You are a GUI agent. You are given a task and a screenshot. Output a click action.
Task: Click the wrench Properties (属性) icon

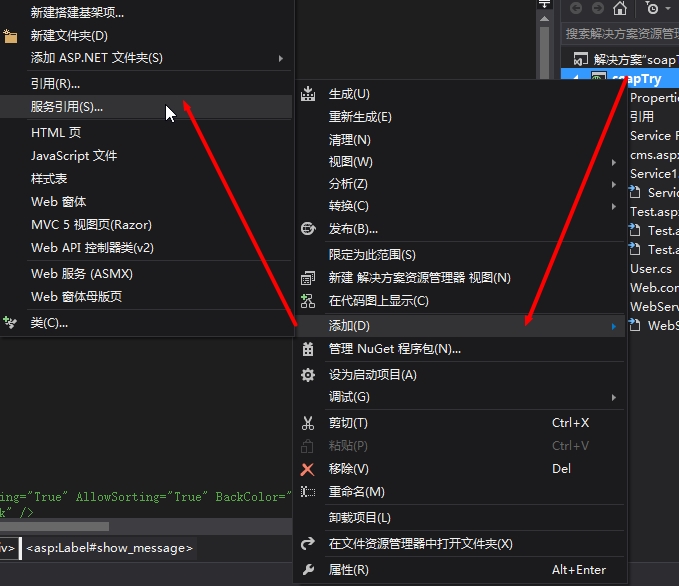[x=308, y=570]
